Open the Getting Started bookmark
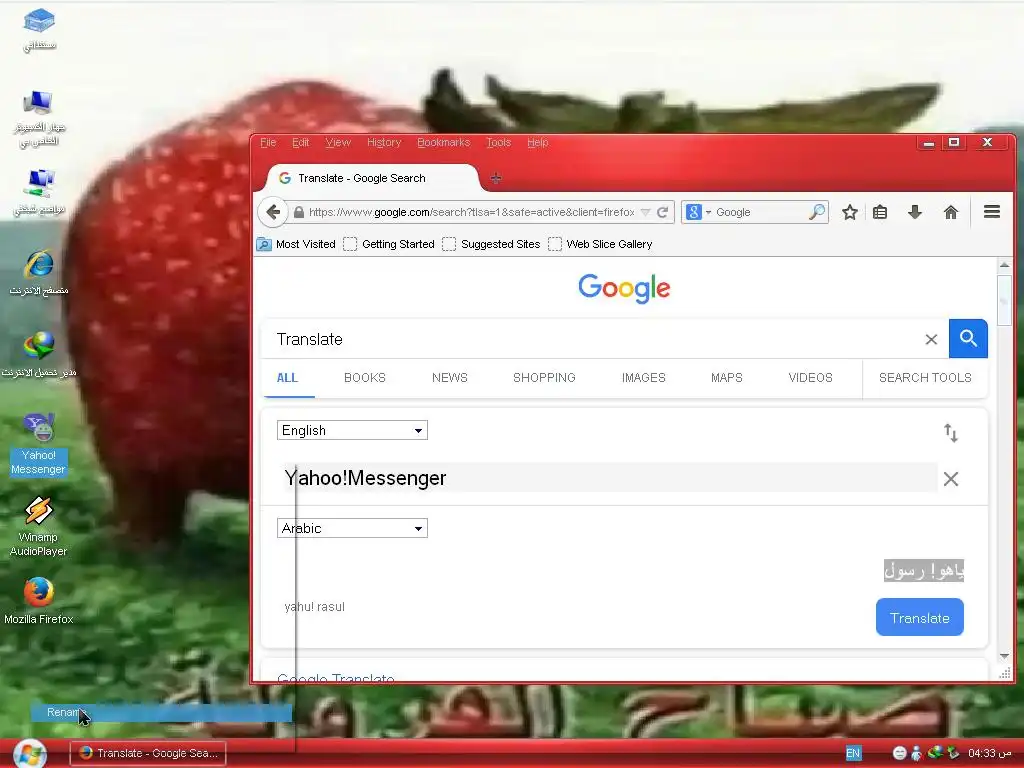Screen dimensions: 1024x768 [389, 244]
